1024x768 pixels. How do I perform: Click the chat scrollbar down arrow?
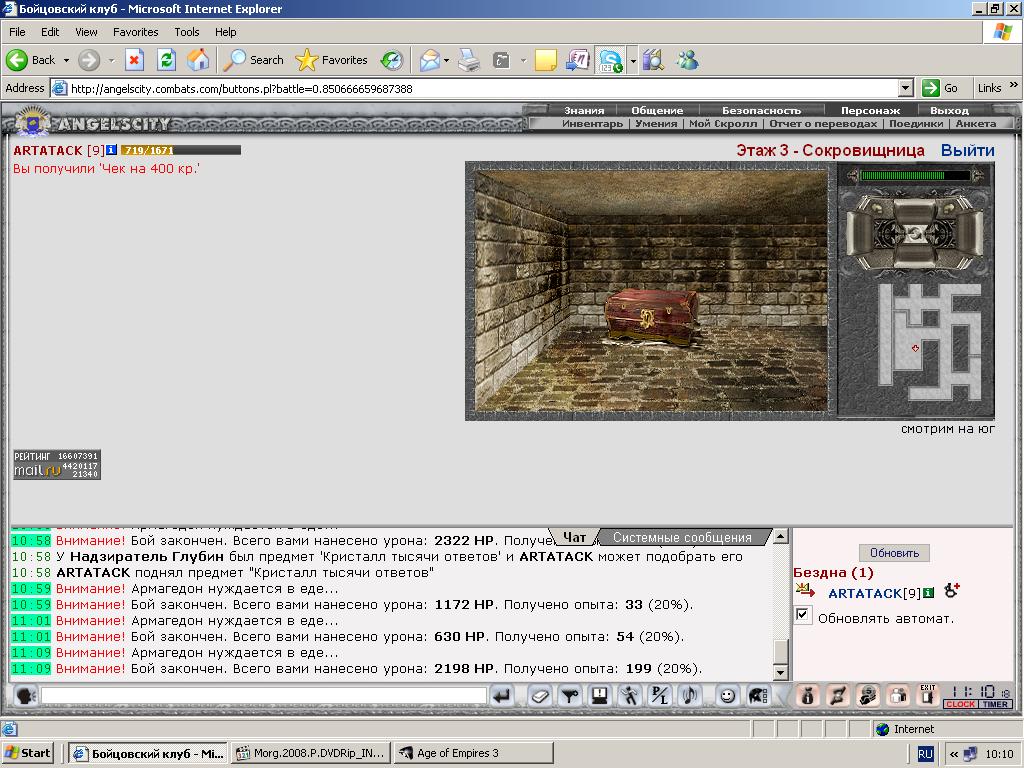(780, 672)
